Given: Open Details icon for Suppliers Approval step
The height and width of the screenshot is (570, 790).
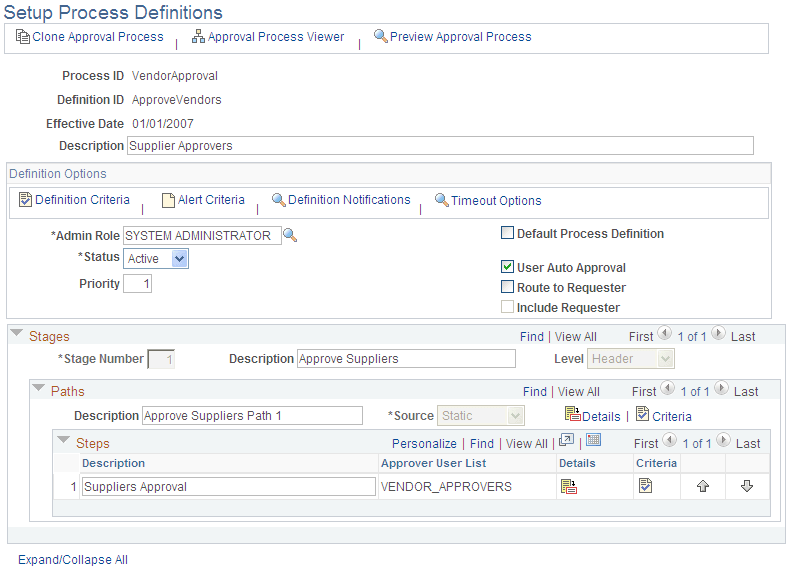Looking at the screenshot, I should pyautogui.click(x=569, y=486).
